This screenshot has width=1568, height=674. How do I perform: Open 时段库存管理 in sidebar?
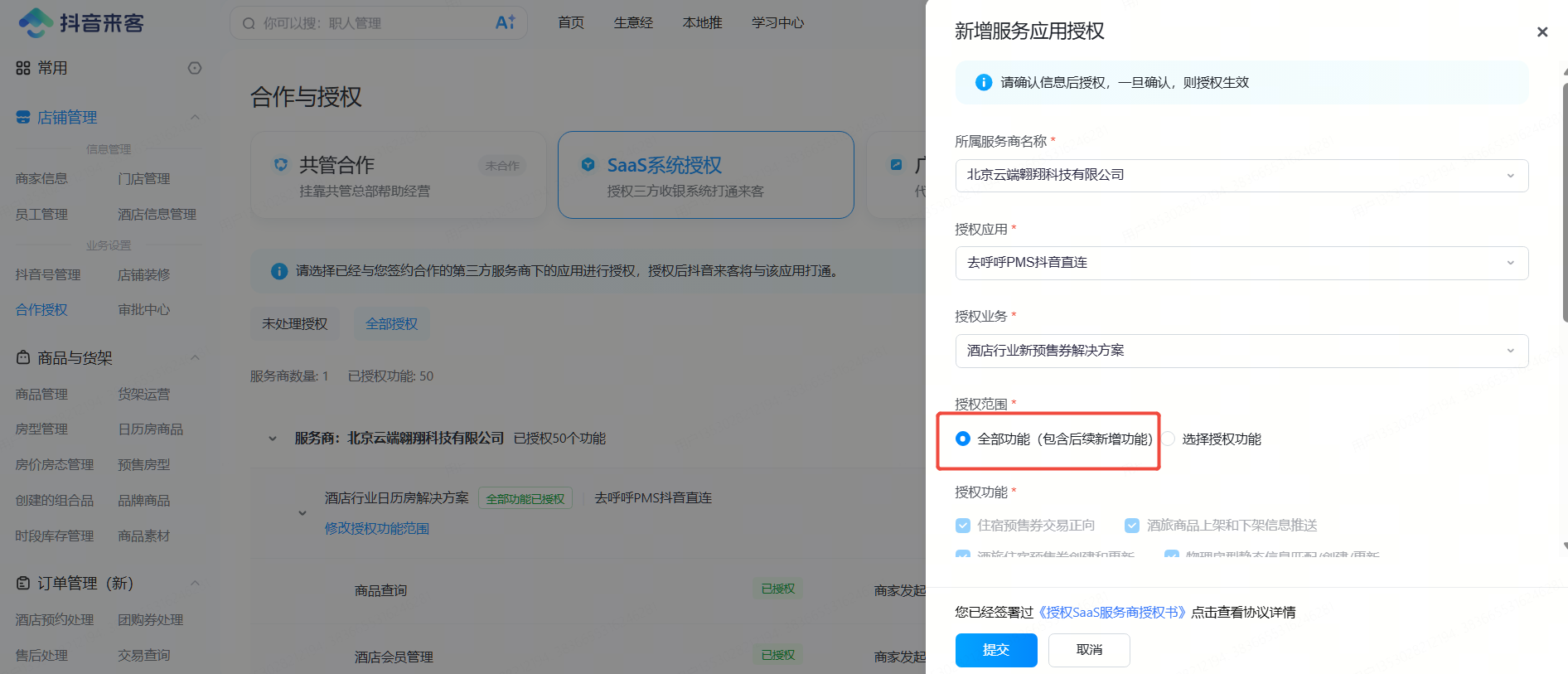pos(55,536)
